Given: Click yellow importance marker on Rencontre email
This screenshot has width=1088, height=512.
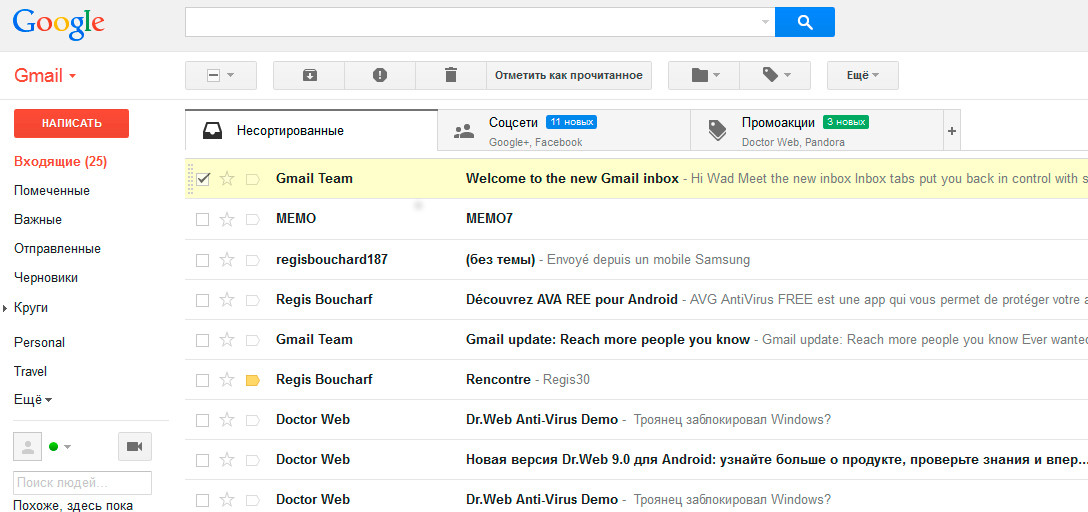Looking at the screenshot, I should 252,380.
